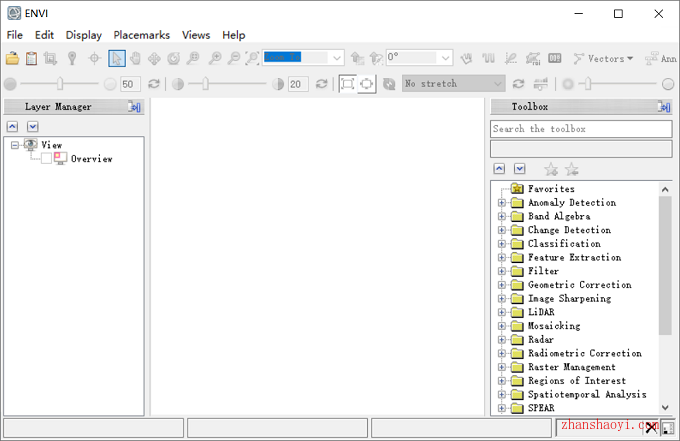
Task: Expand the Radiometric Correction folder
Action: 502,353
